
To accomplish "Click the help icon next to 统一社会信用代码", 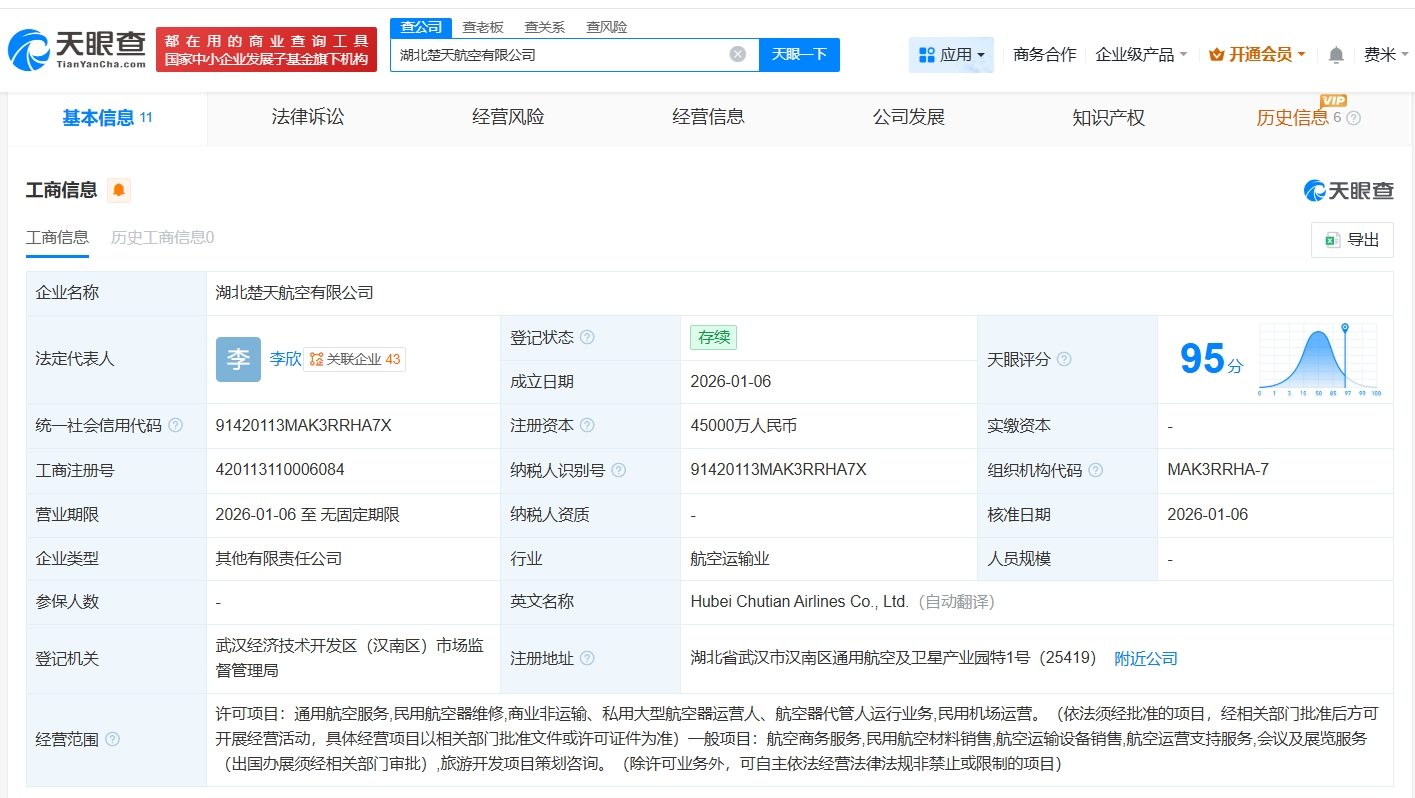I will (x=176, y=426).
